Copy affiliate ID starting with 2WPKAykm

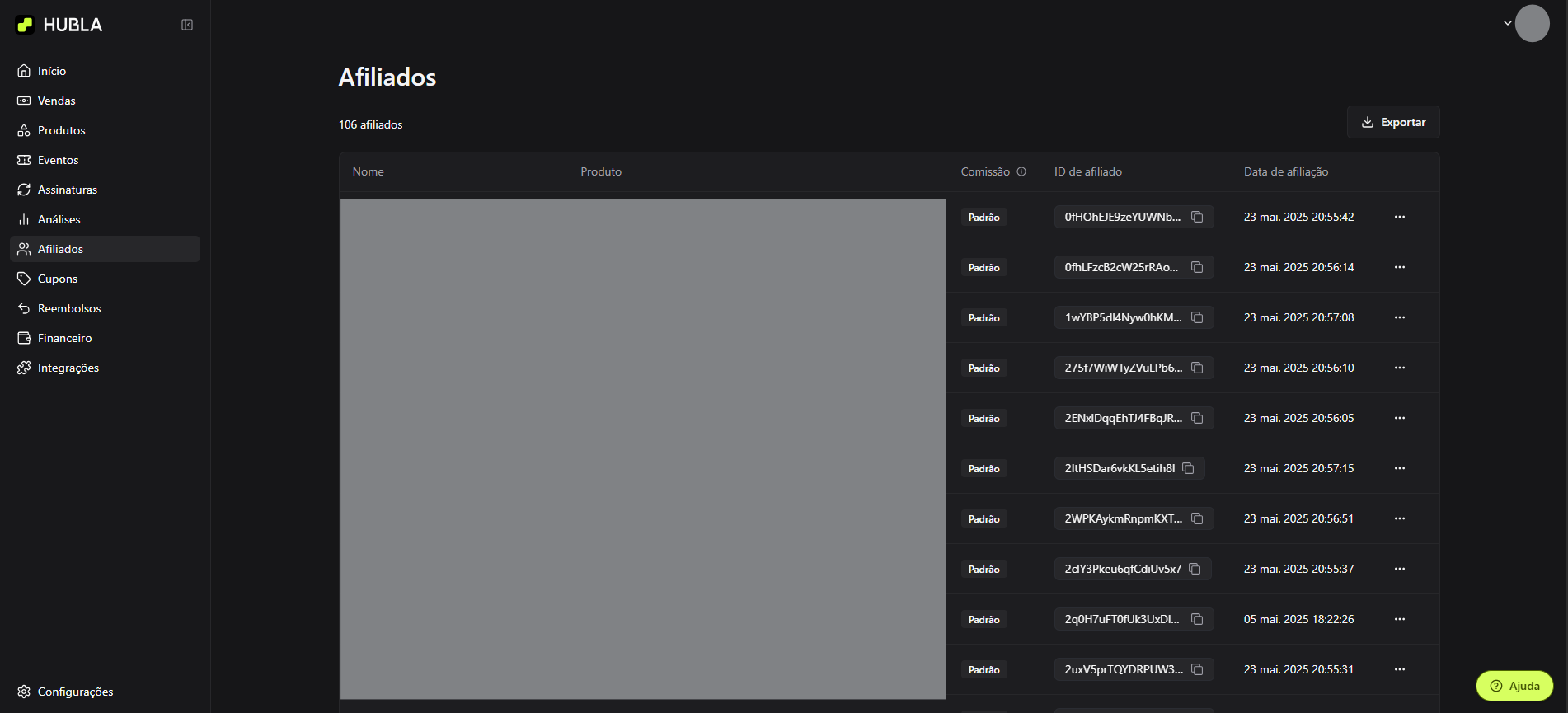(1197, 518)
